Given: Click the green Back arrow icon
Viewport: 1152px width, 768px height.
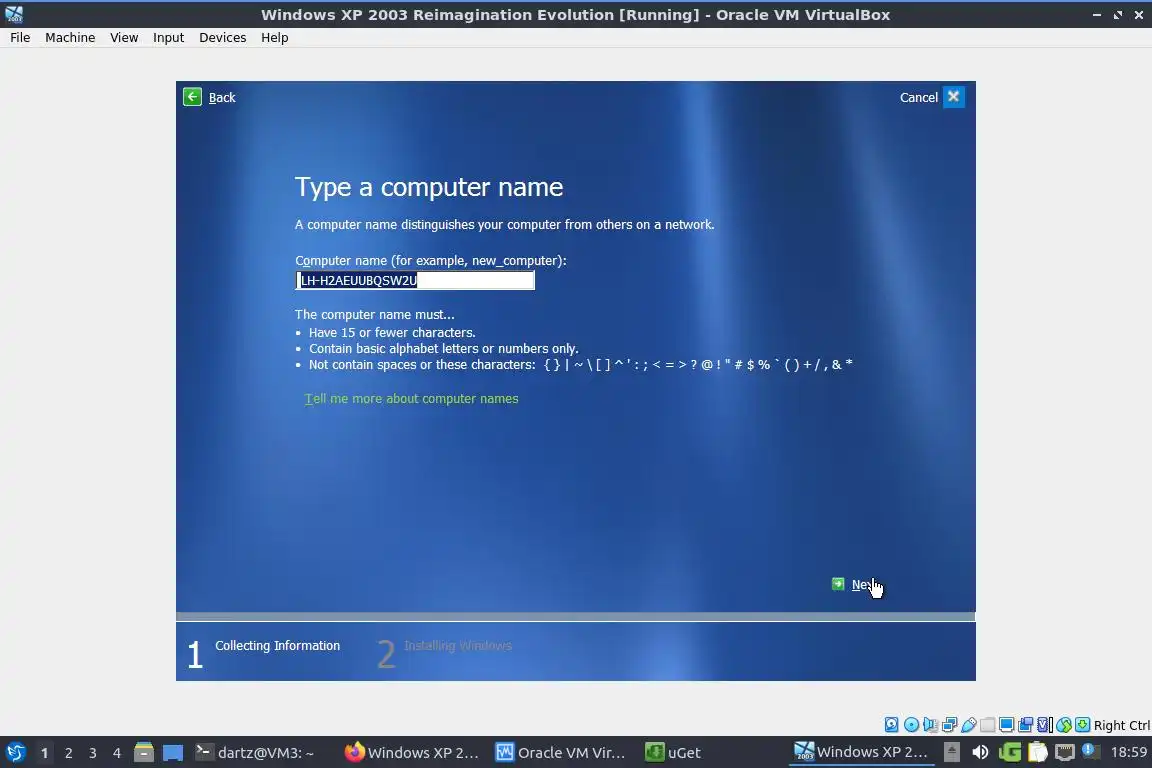Looking at the screenshot, I should pos(192,97).
